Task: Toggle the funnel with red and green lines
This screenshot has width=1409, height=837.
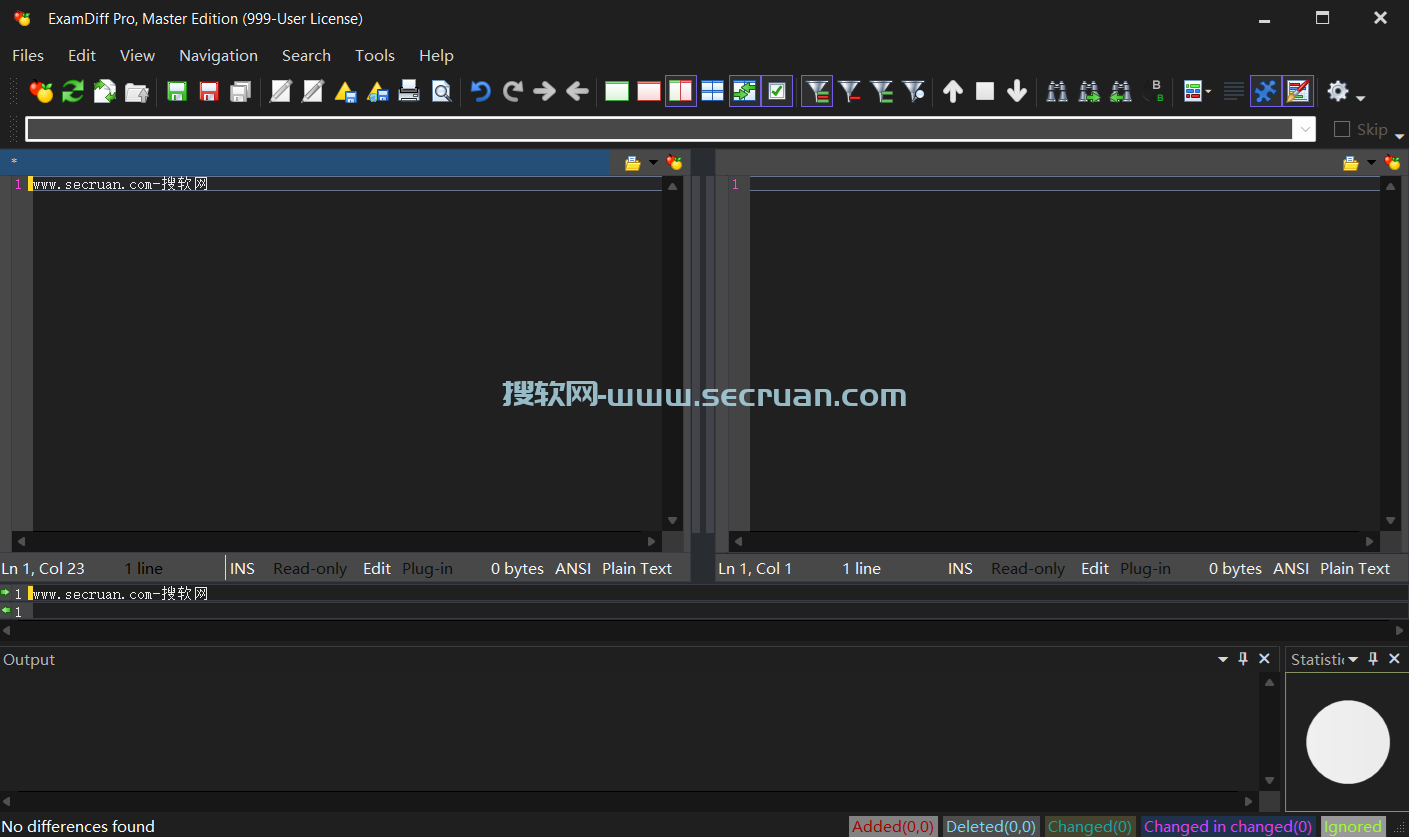Action: pos(817,92)
